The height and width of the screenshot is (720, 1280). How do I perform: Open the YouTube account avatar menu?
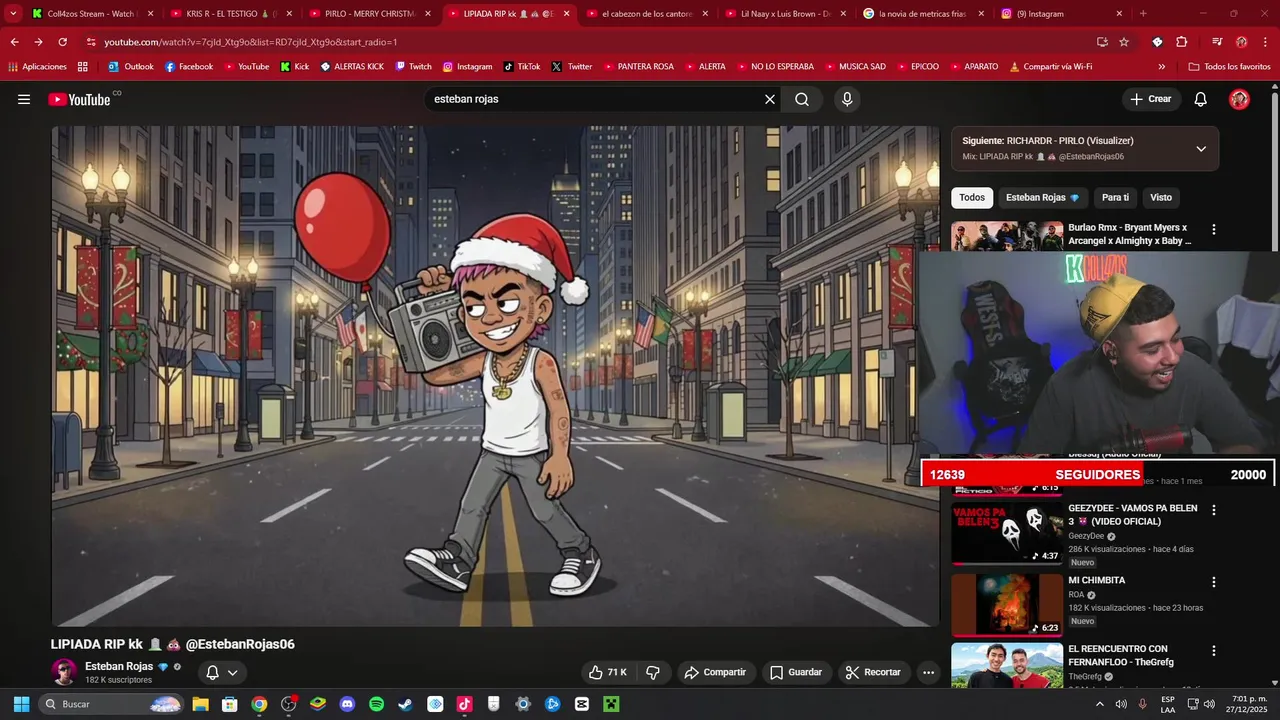(1239, 99)
